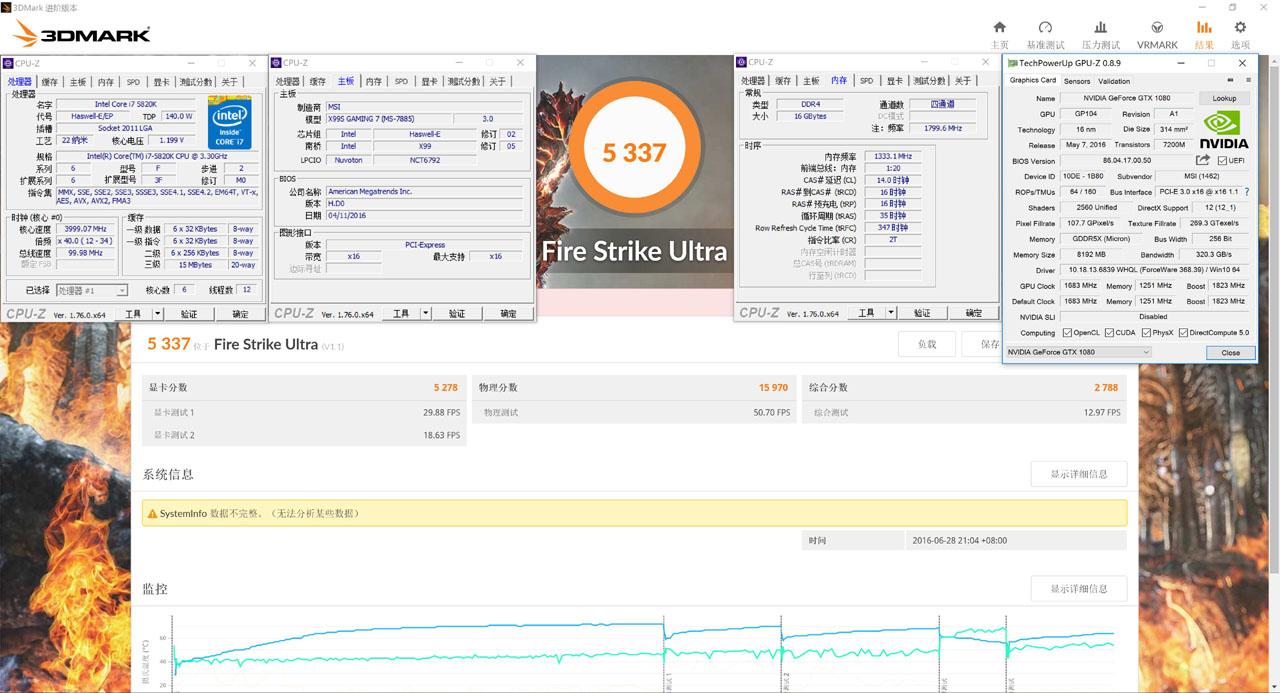Image resolution: width=1280 pixels, height=693 pixels.
Task: Open the 处理器 #1 selection dropdown in CPU-Z
Action: coord(92,290)
